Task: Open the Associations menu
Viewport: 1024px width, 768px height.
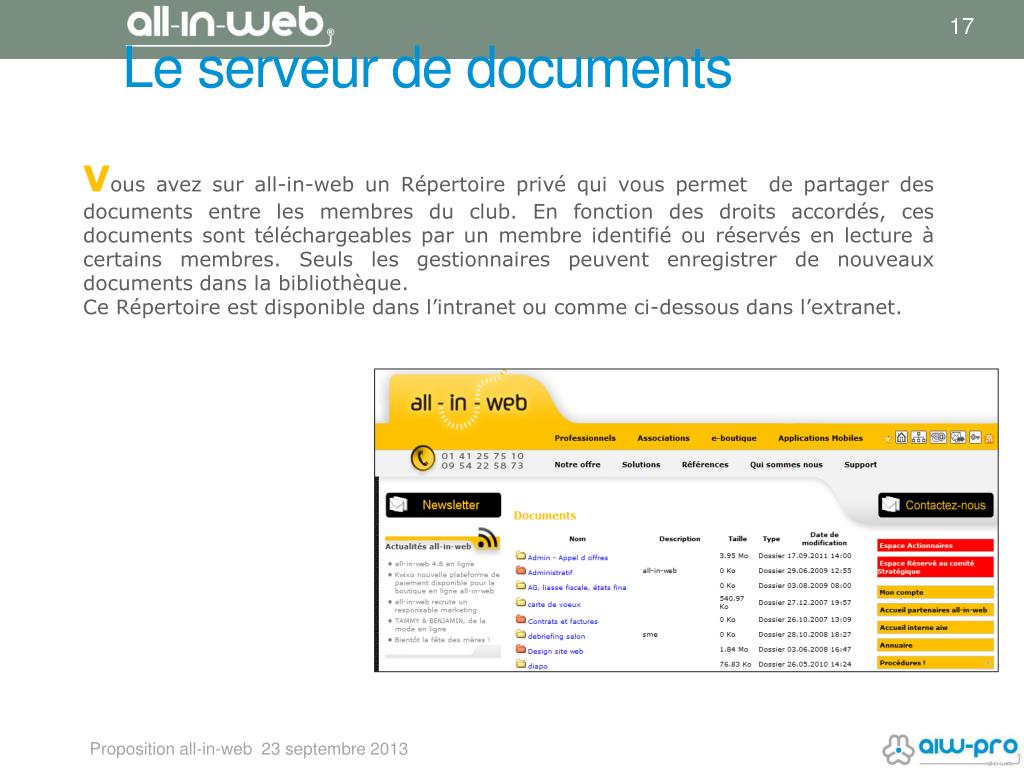Action: coord(664,438)
